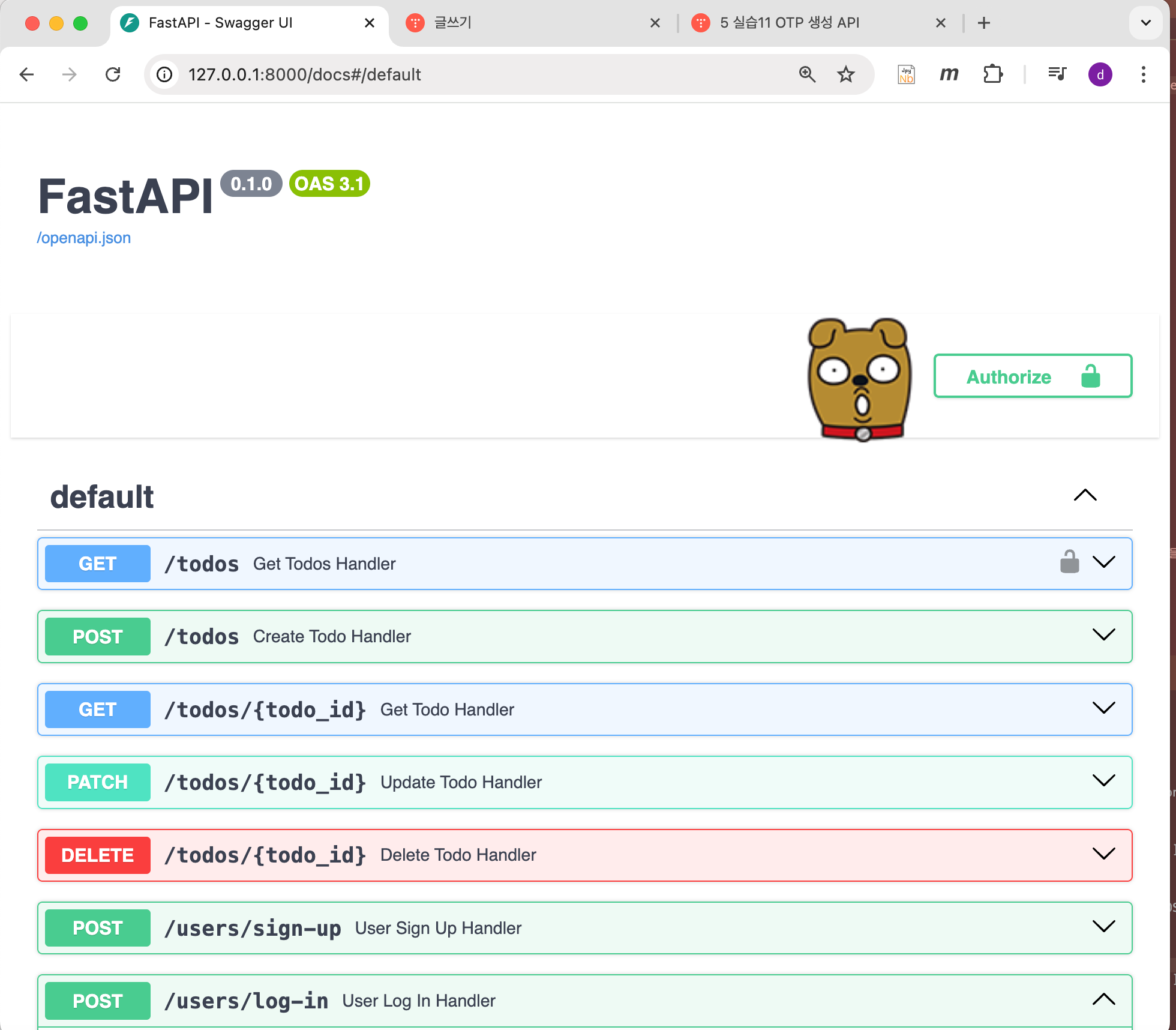The image size is (1176, 1030).
Task: Bookmark page with the star icon
Action: (845, 74)
